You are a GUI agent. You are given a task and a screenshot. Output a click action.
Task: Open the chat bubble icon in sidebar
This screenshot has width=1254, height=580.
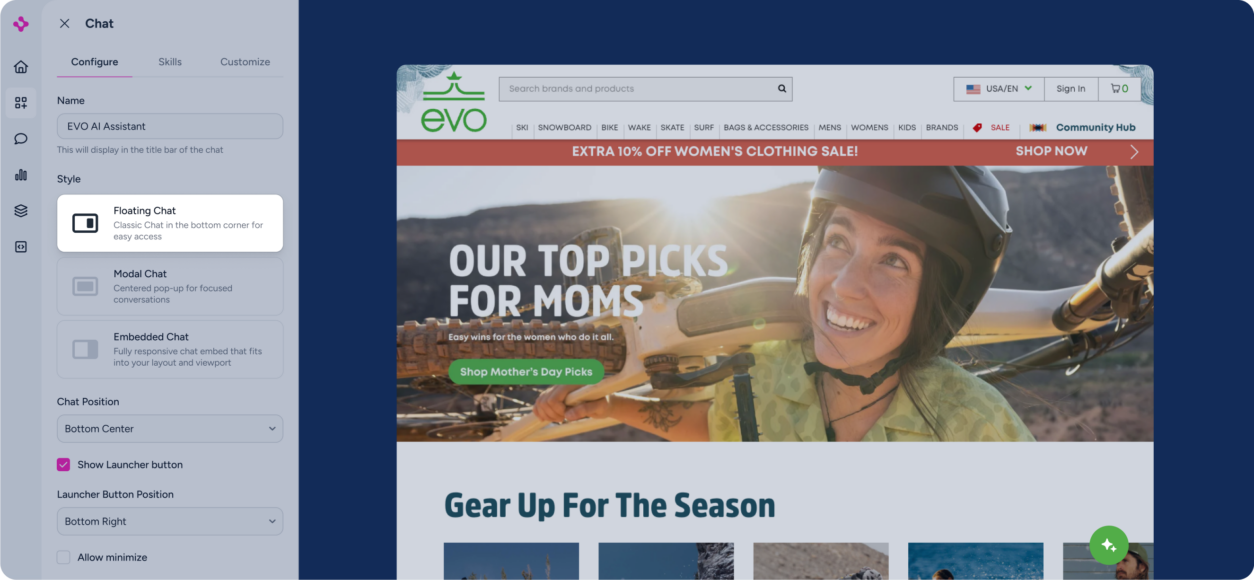21,139
